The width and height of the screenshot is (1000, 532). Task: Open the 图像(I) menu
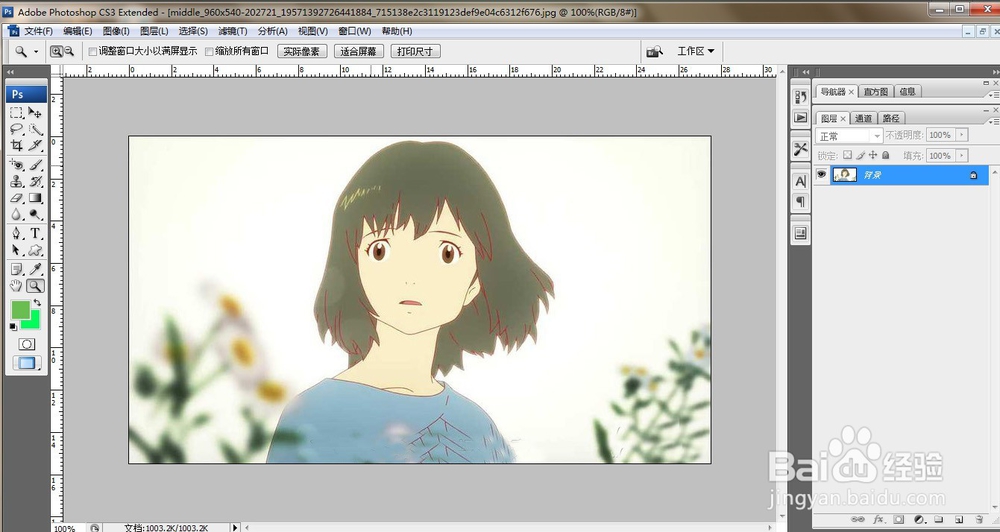[116, 31]
